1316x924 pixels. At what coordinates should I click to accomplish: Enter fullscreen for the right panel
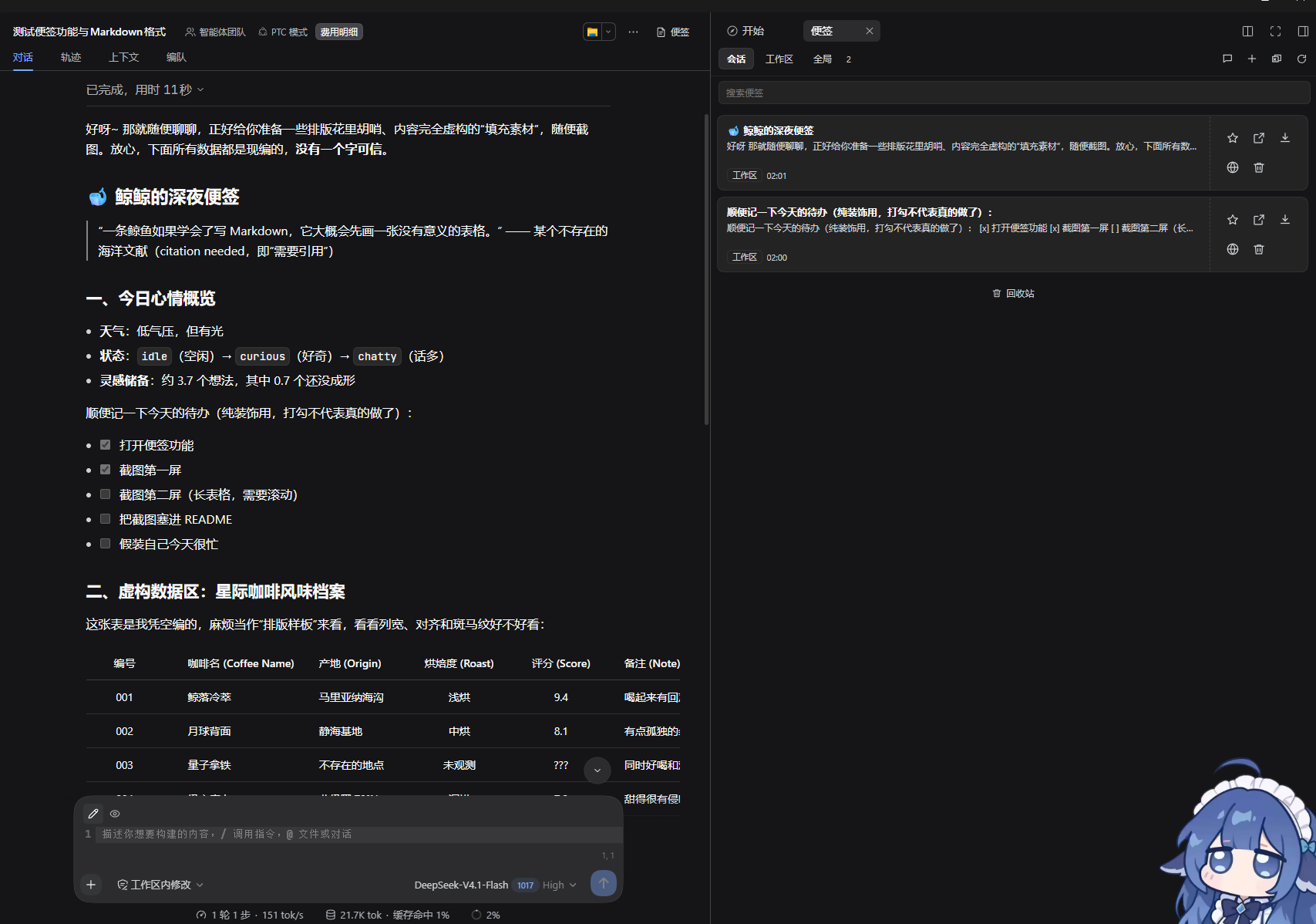tap(1275, 31)
